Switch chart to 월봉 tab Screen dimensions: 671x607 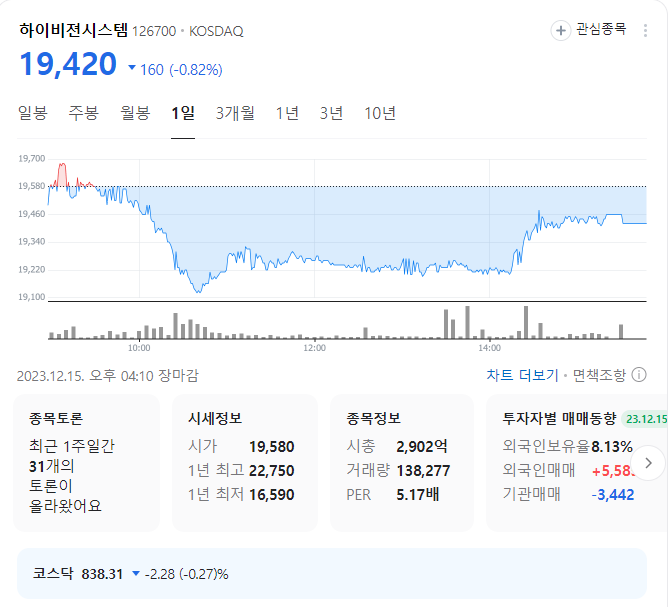click(x=135, y=113)
